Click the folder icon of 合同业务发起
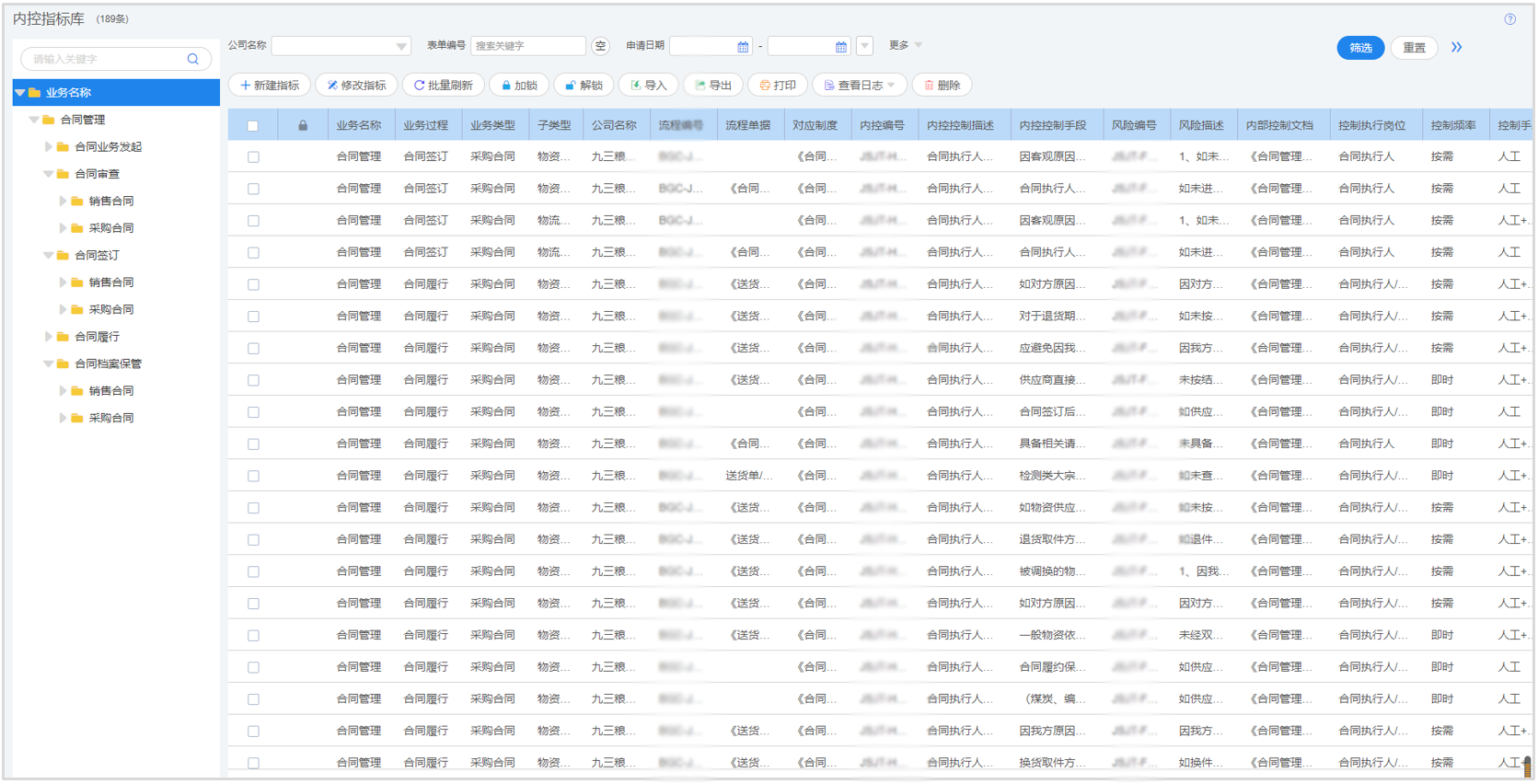 click(63, 147)
